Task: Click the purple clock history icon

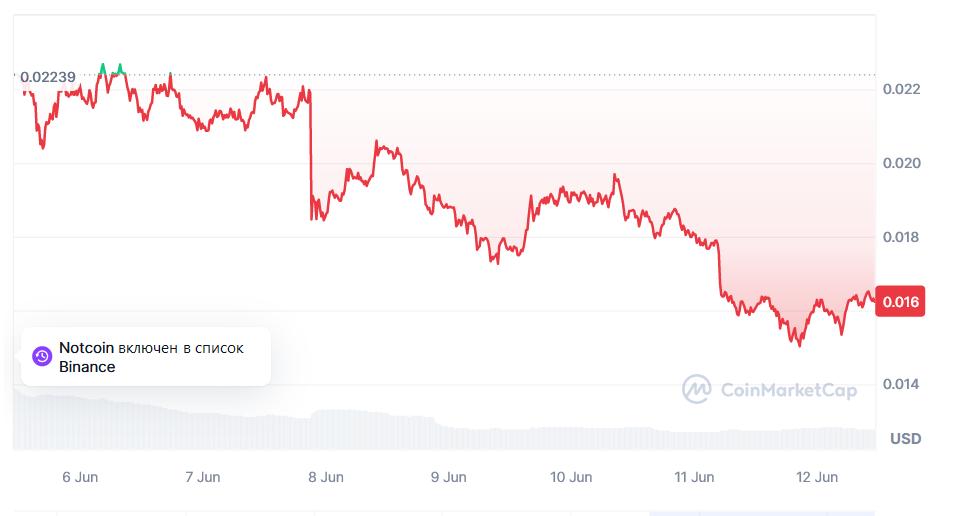Action: (42, 356)
